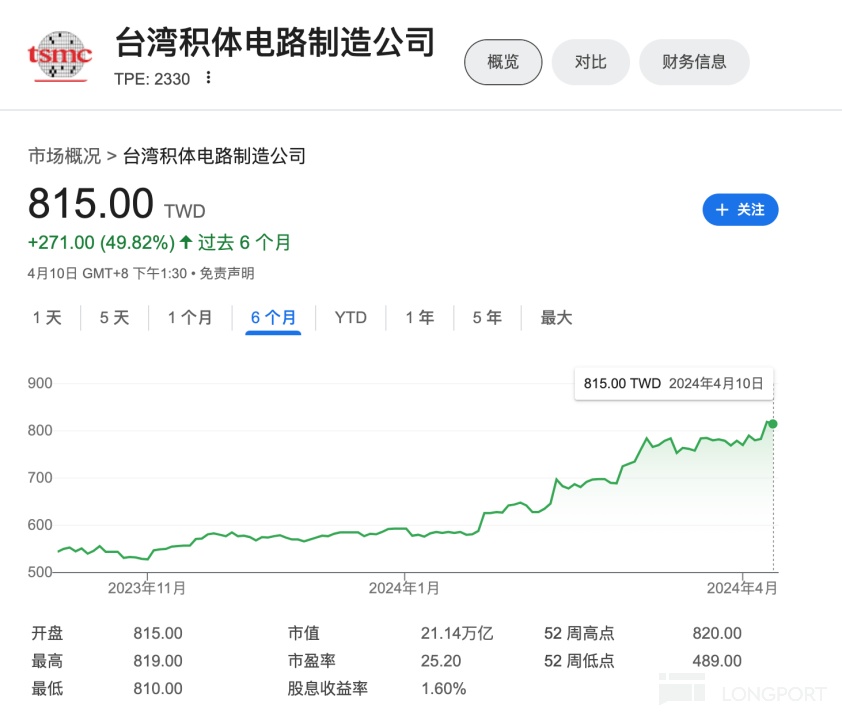Switch to the 概览 overview tab
This screenshot has width=842, height=720.
[x=503, y=62]
